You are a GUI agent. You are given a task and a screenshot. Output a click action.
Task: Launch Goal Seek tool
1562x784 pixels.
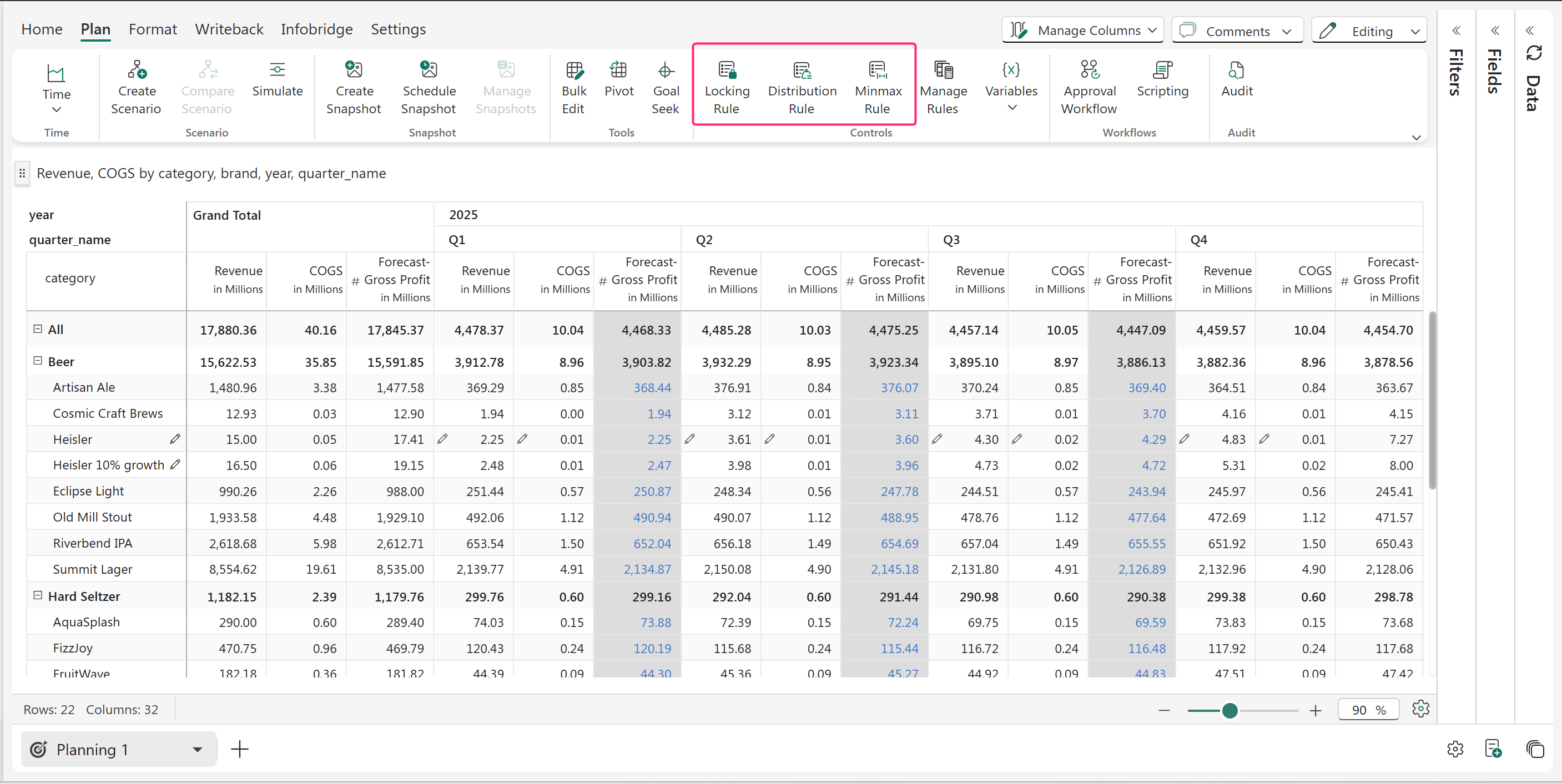click(665, 88)
